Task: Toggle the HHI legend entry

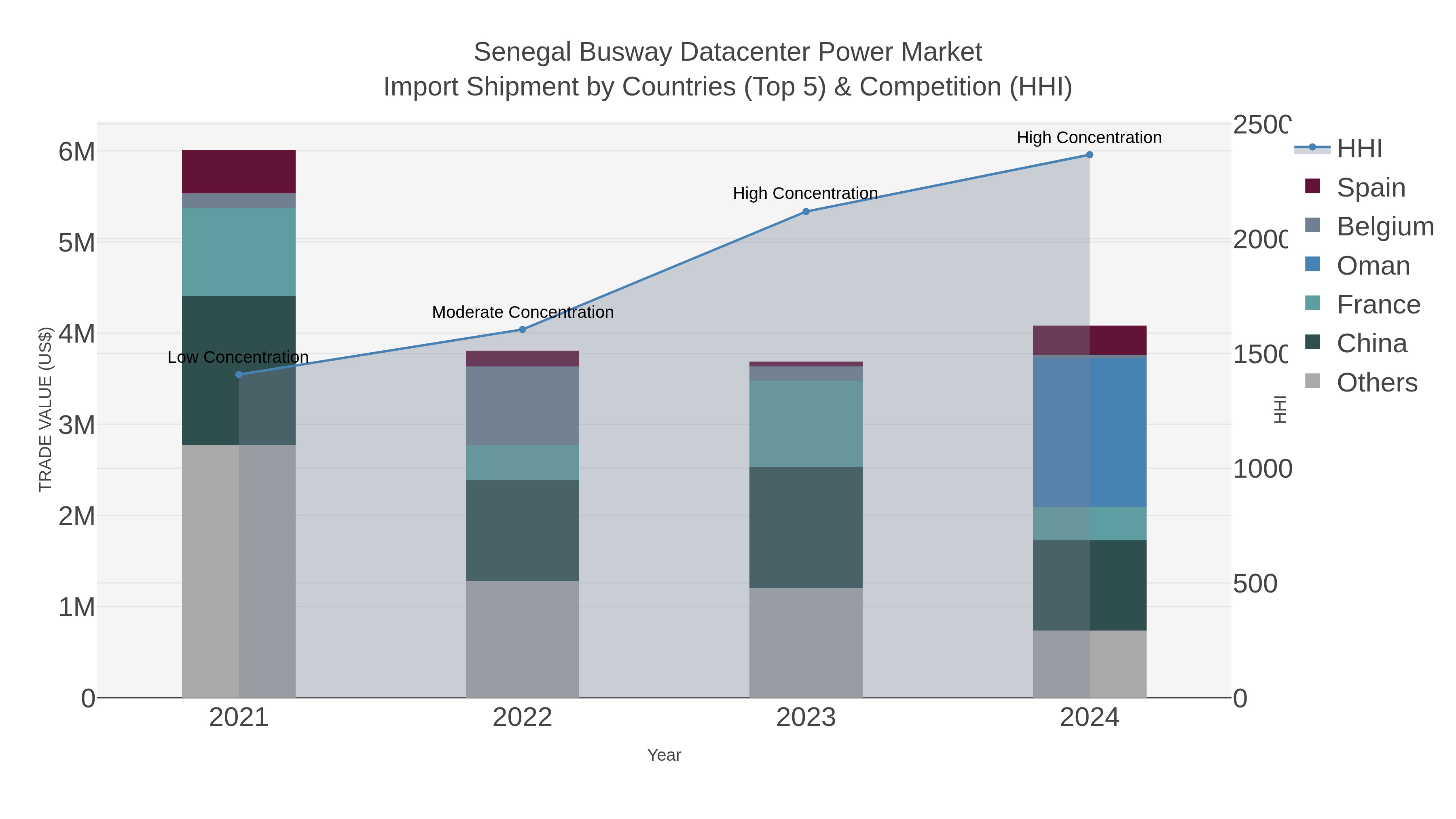Action: pos(1338,148)
